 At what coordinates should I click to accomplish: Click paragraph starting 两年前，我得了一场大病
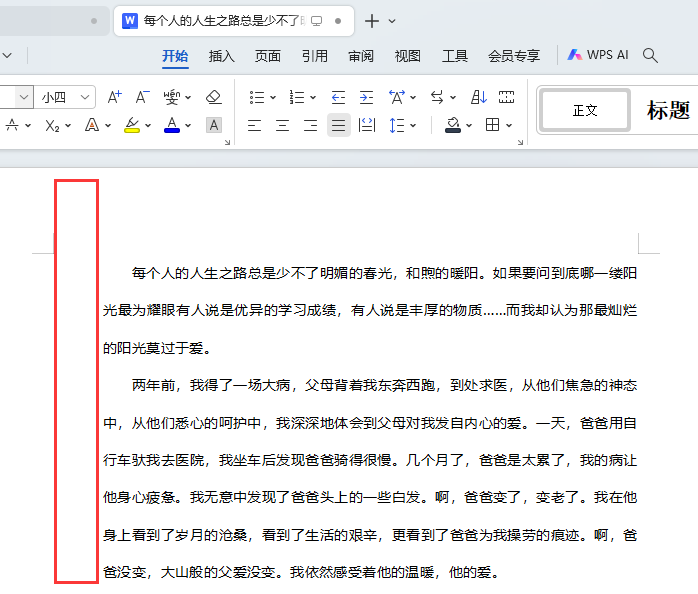point(370,478)
